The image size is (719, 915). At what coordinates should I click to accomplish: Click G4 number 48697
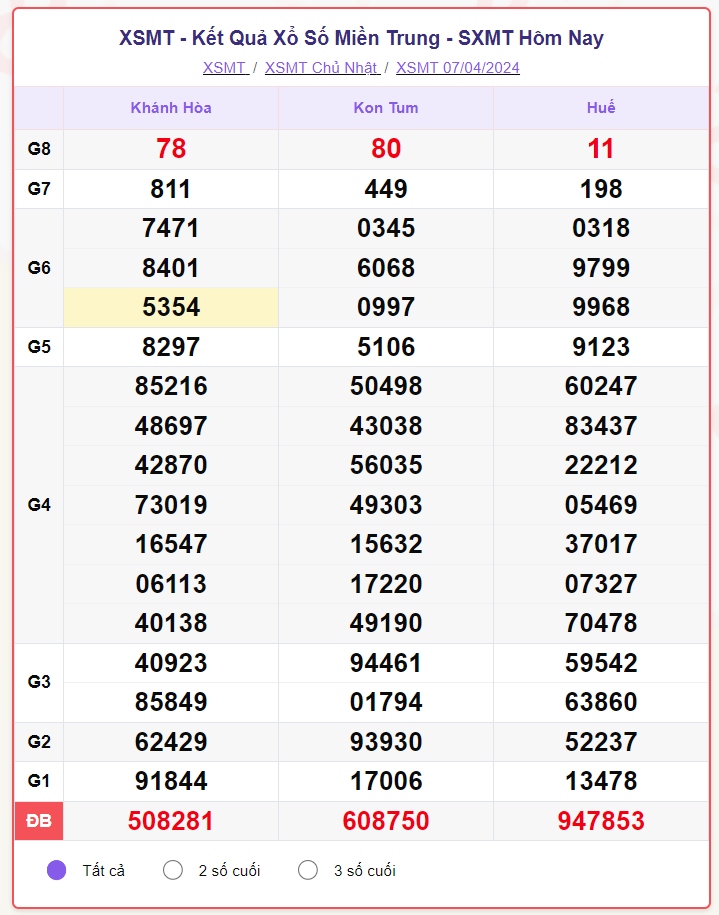click(x=171, y=426)
